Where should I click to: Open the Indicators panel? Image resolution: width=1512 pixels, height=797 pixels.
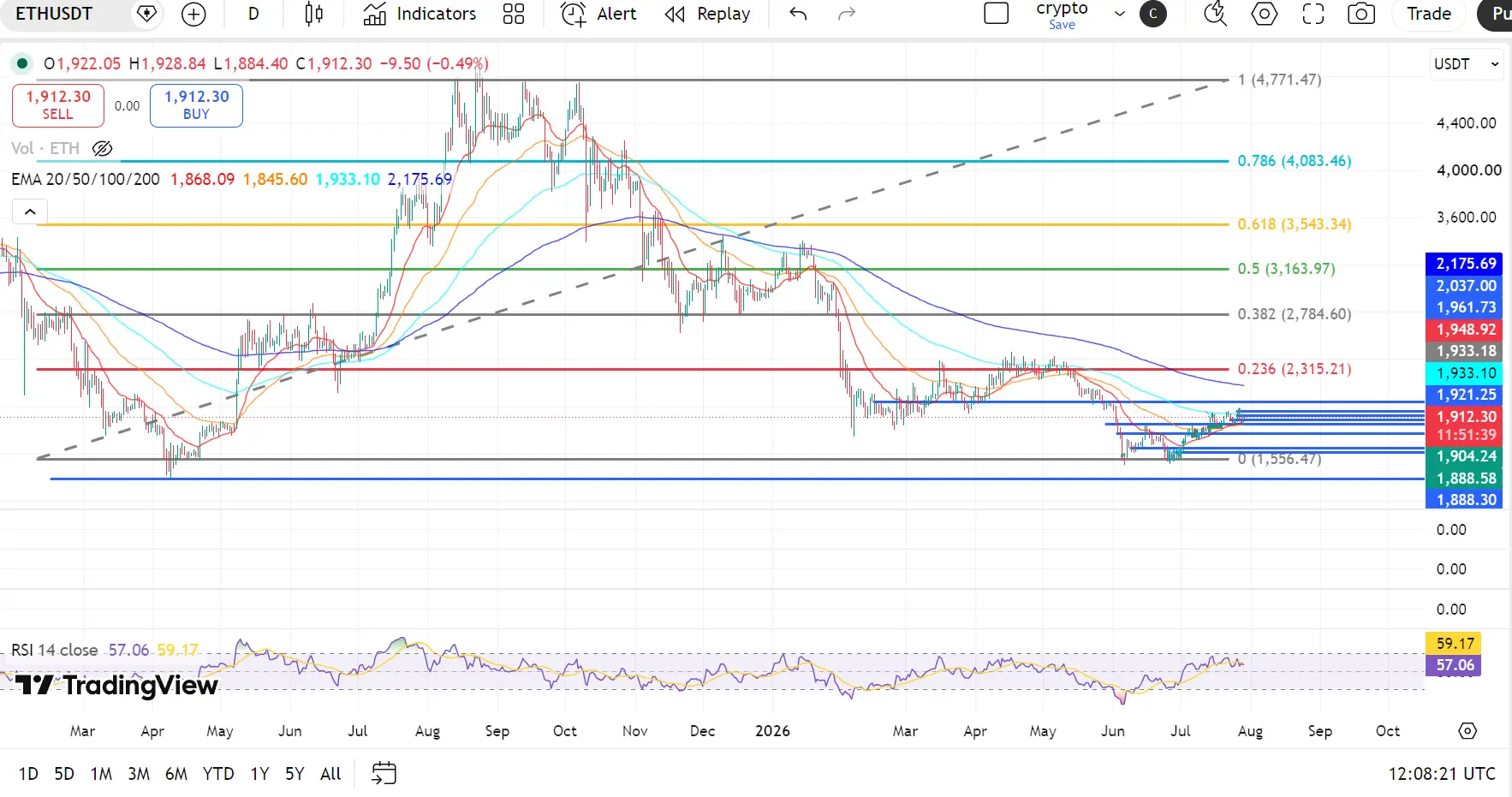click(420, 14)
